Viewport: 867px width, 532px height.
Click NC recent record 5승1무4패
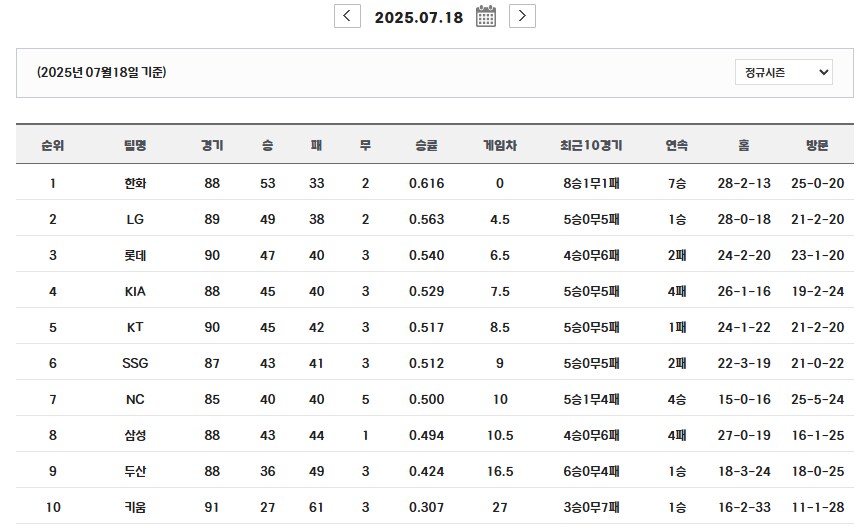[591, 399]
